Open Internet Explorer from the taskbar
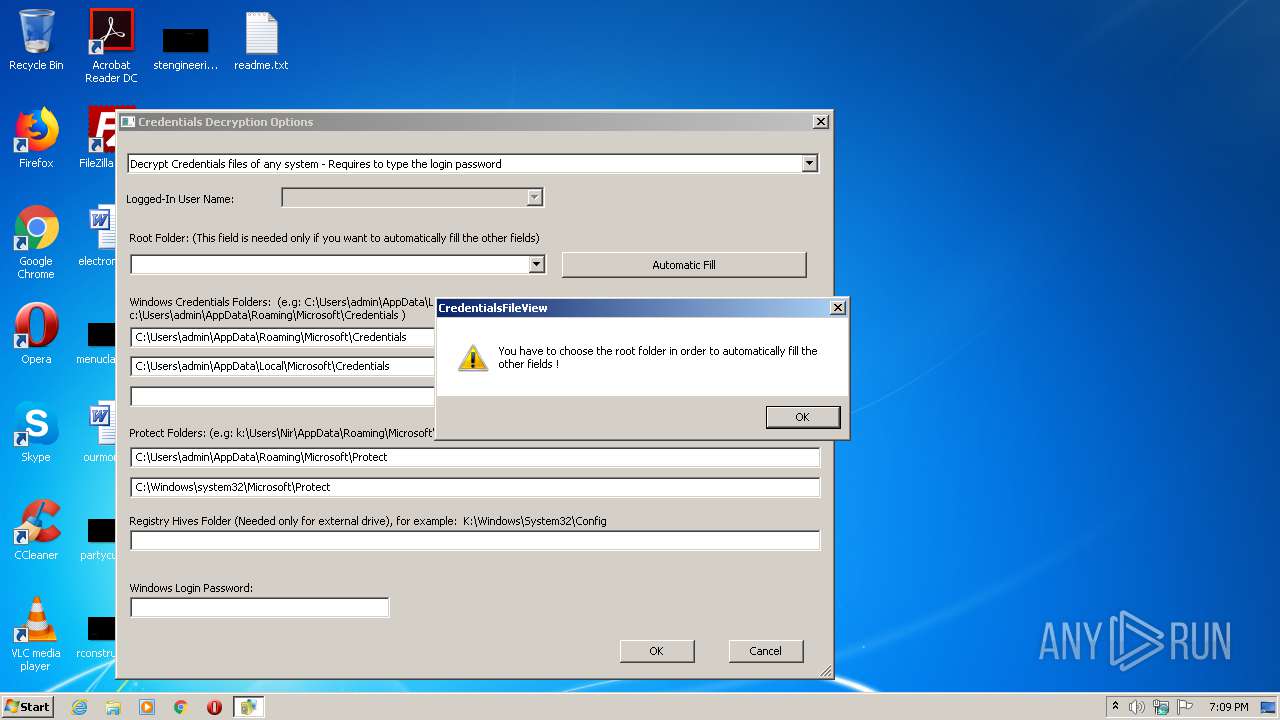 [x=79, y=707]
